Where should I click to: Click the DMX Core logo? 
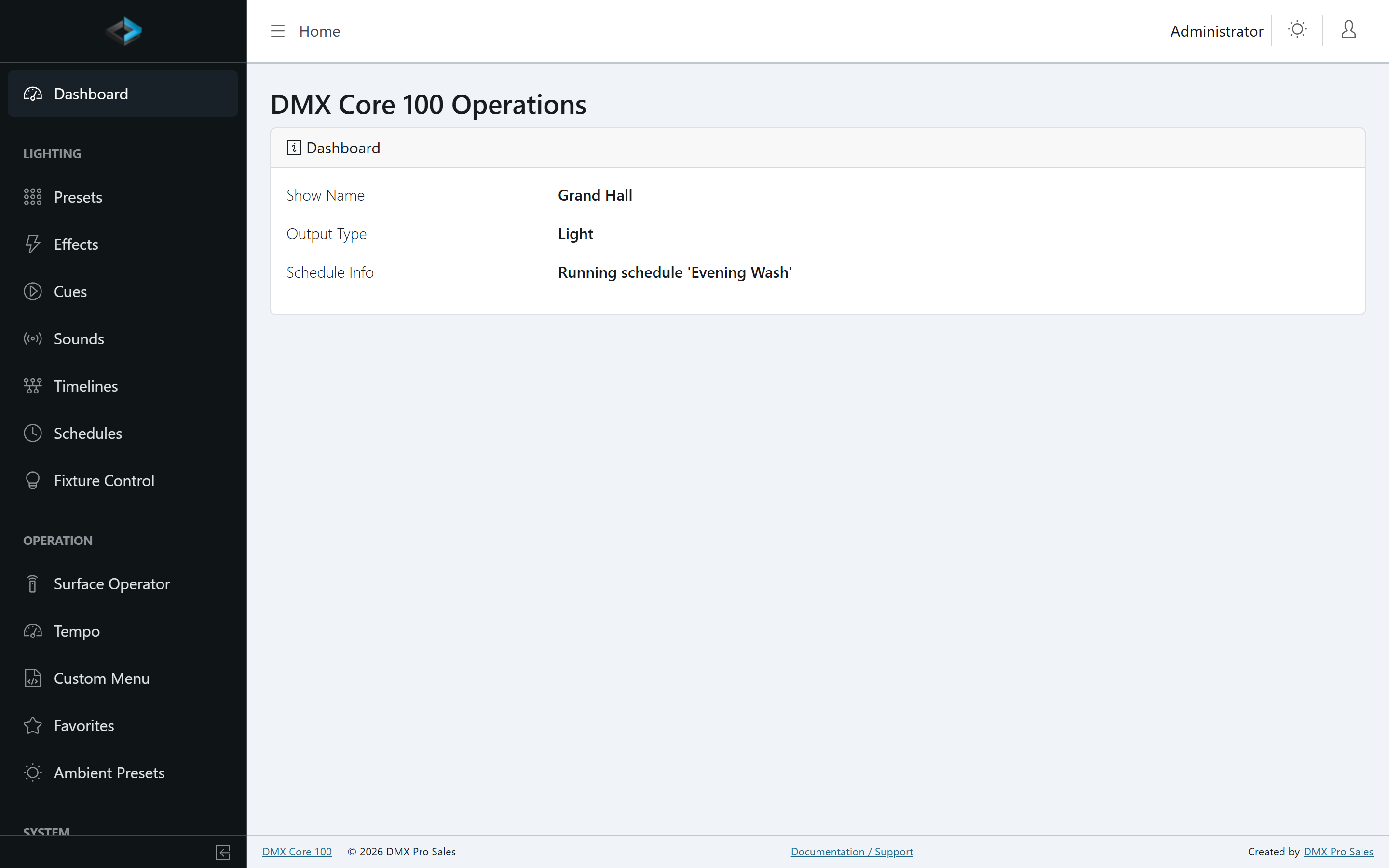[x=123, y=31]
